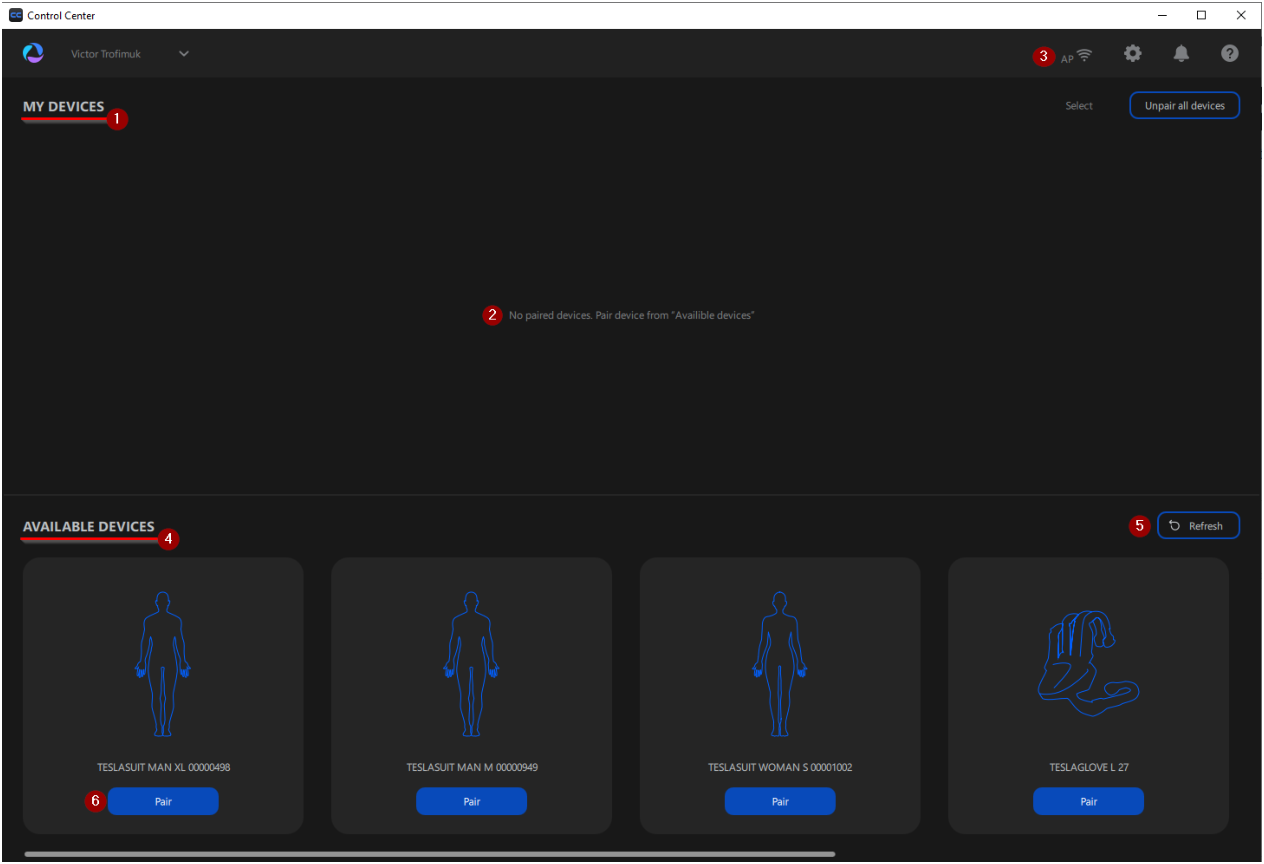The width and height of the screenshot is (1264, 864).
Task: Click the TESLASUIT MAN M body figure icon
Action: (471, 663)
